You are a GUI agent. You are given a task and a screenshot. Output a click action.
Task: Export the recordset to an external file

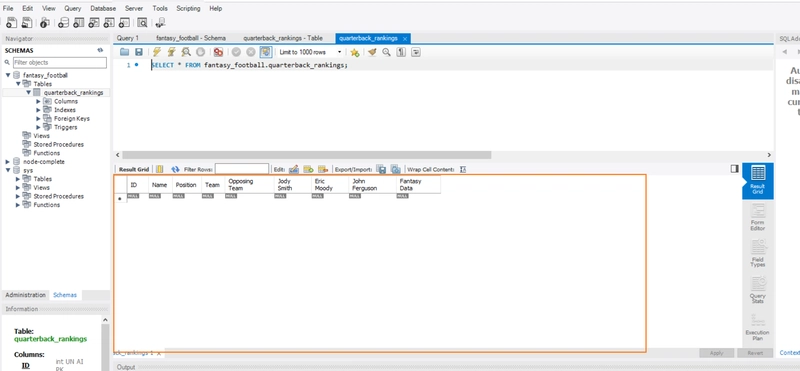[381, 169]
